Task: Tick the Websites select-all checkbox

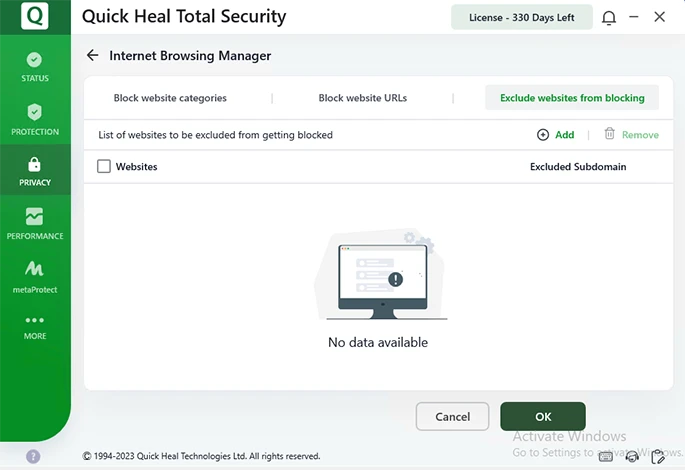Action: click(104, 167)
